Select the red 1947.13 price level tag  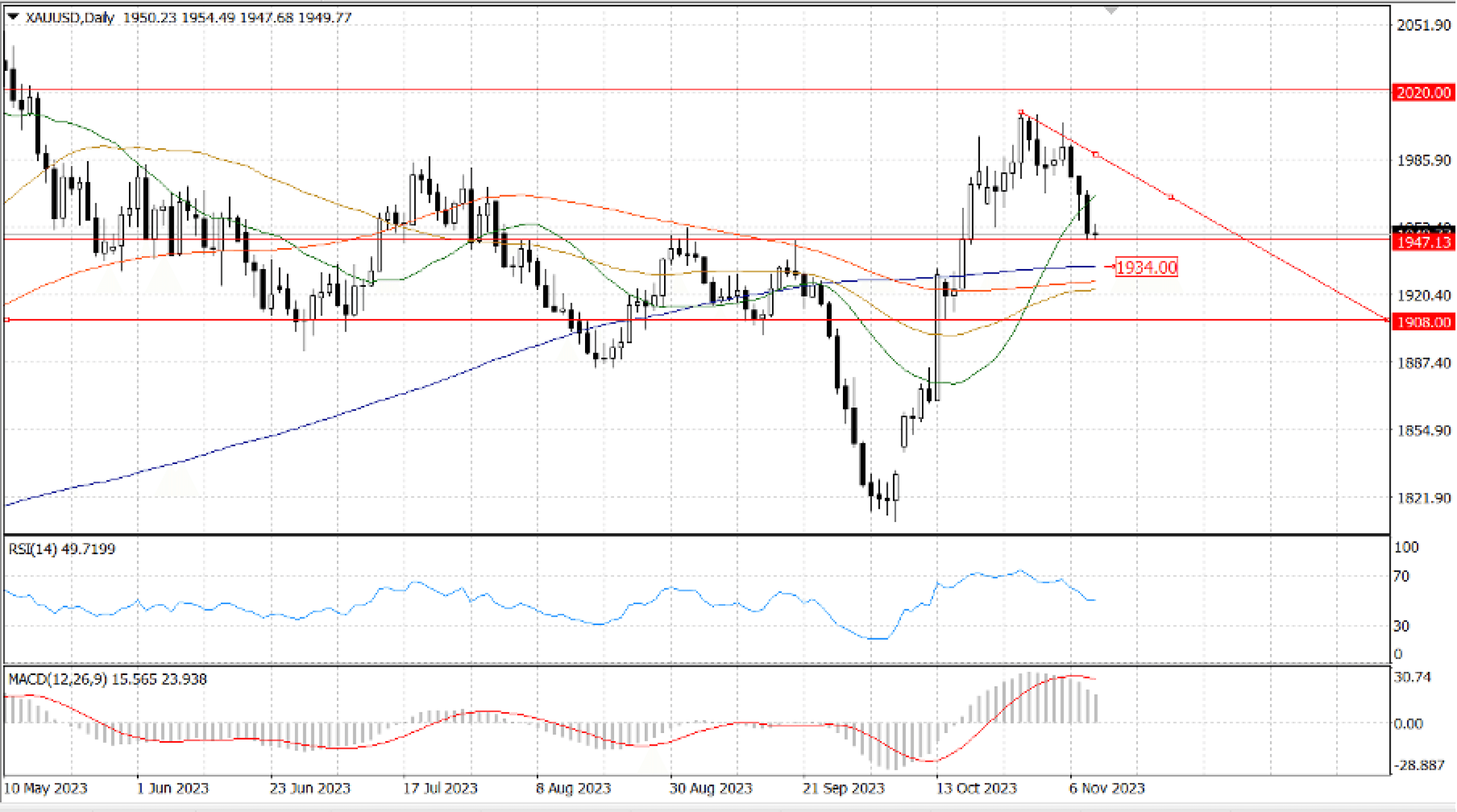click(1423, 242)
